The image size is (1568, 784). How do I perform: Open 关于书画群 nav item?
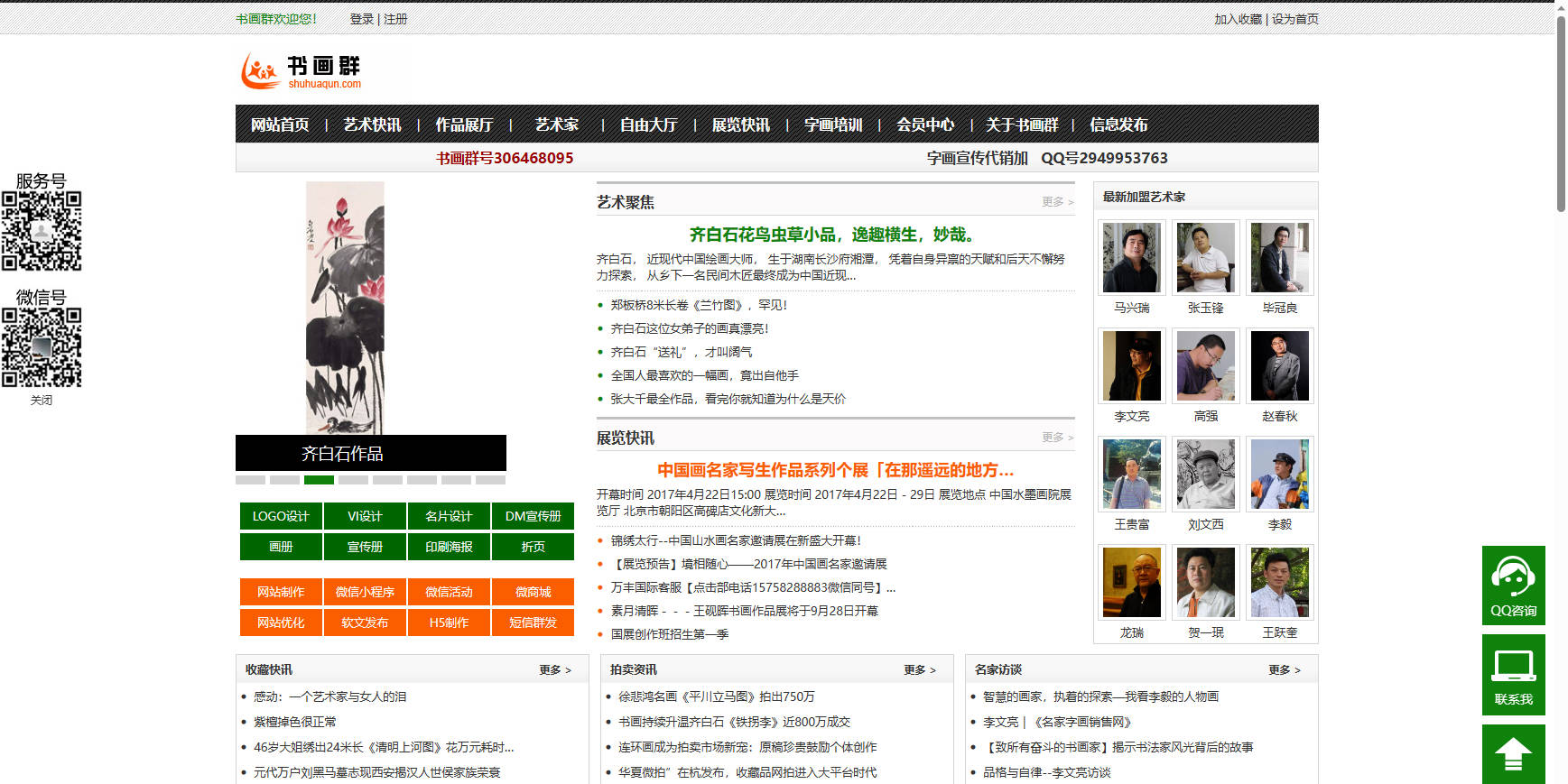point(1022,125)
